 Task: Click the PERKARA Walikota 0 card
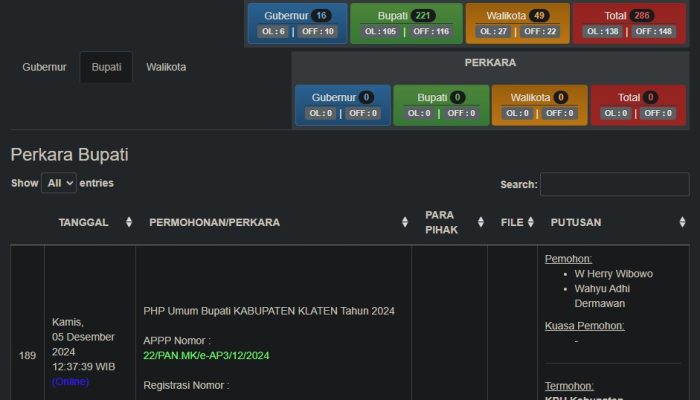coord(539,105)
